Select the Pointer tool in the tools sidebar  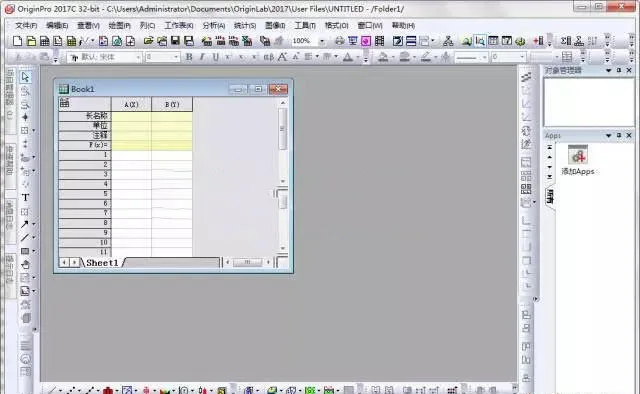[x=25, y=77]
